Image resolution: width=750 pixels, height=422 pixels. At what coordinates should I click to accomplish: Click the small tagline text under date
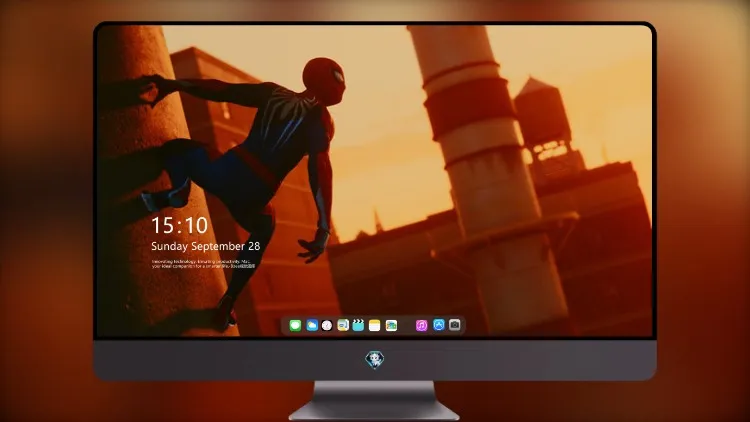coord(203,264)
